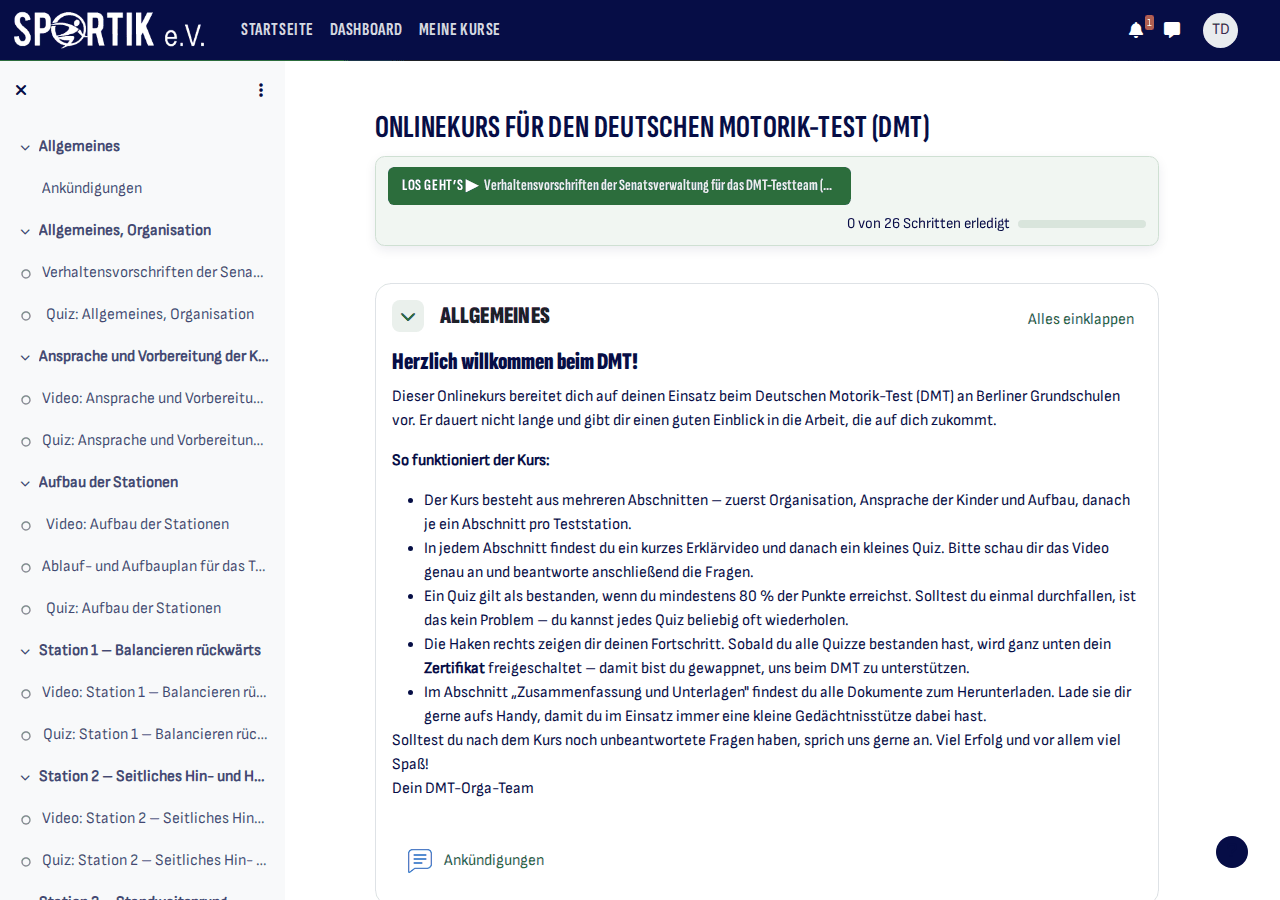Click the Ankündigungen forum icon in main content
Viewport: 1280px width, 900px height.
[420, 860]
